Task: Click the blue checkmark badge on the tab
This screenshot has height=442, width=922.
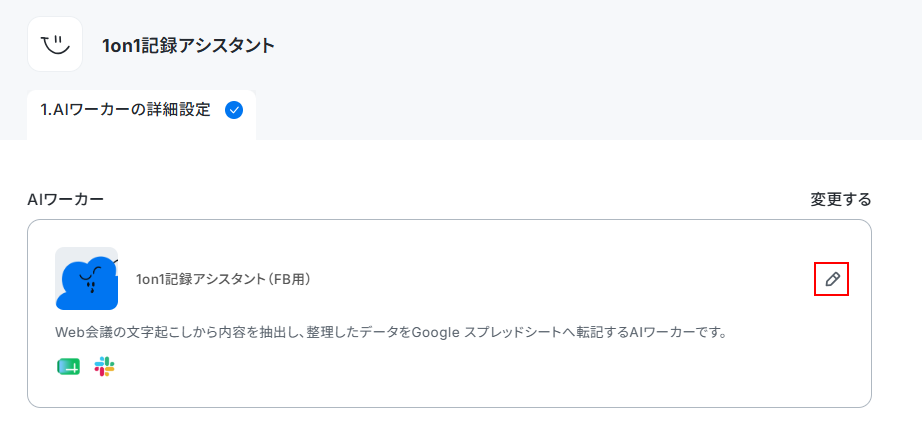Action: pos(234,110)
